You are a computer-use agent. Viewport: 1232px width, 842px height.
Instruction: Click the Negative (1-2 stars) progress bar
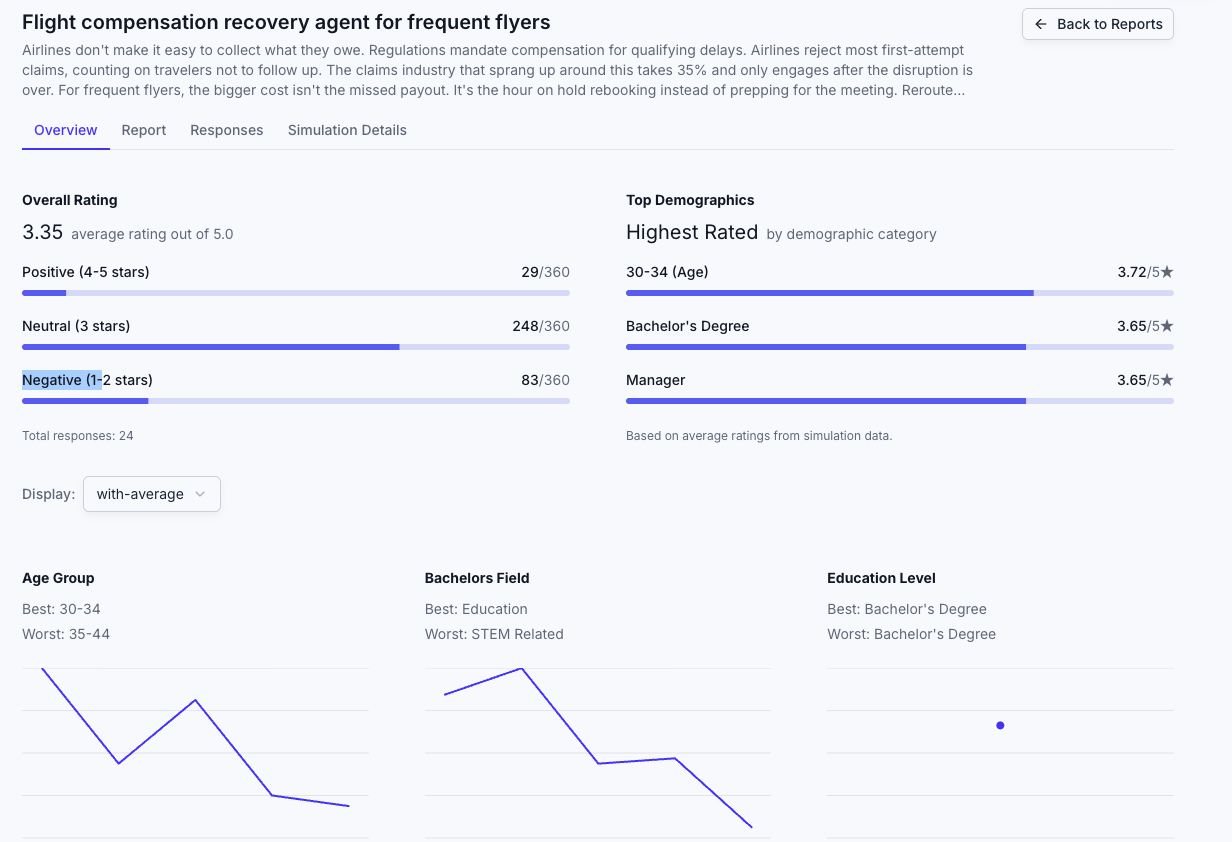click(x=296, y=401)
